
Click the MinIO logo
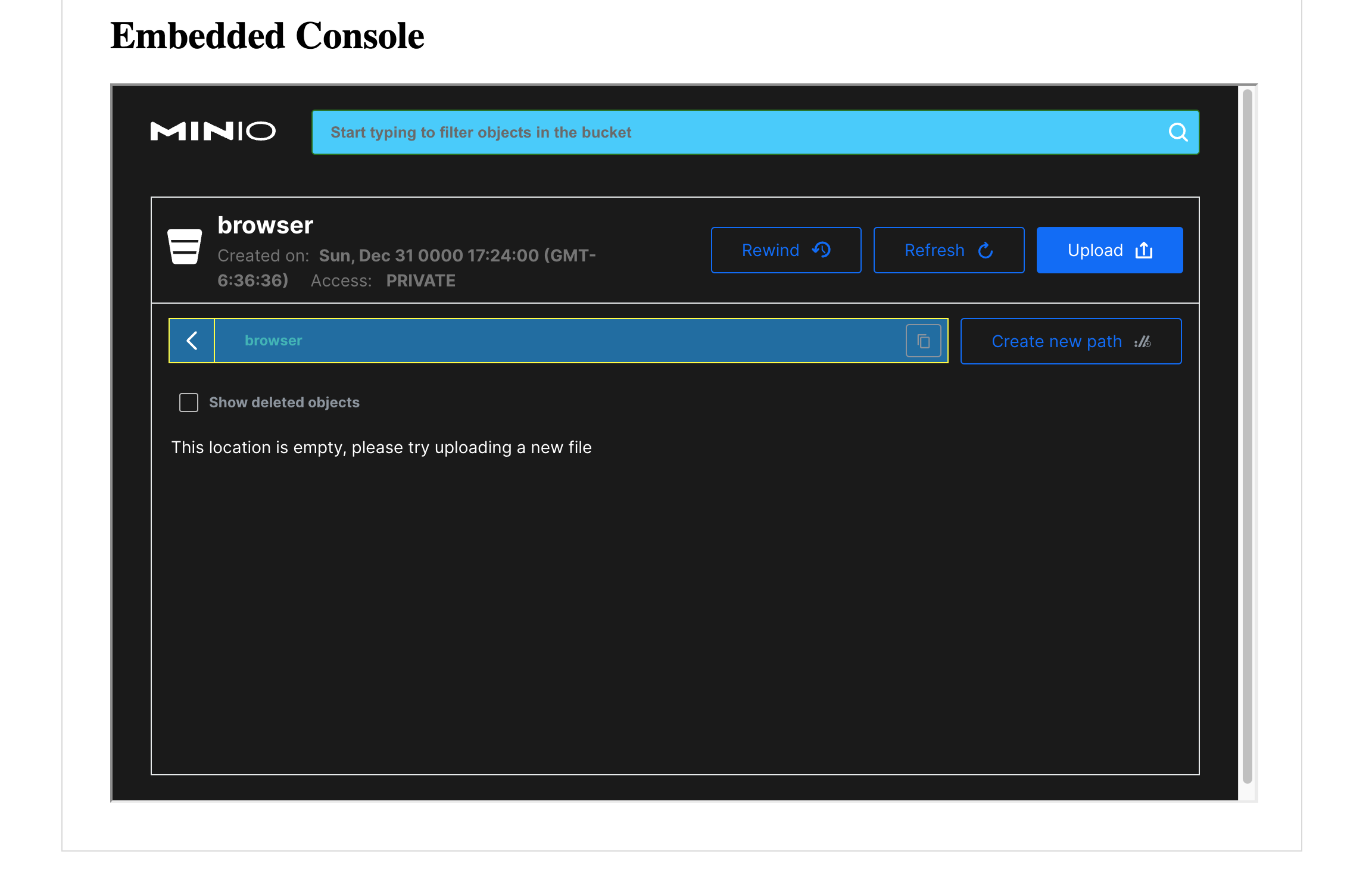pos(213,131)
